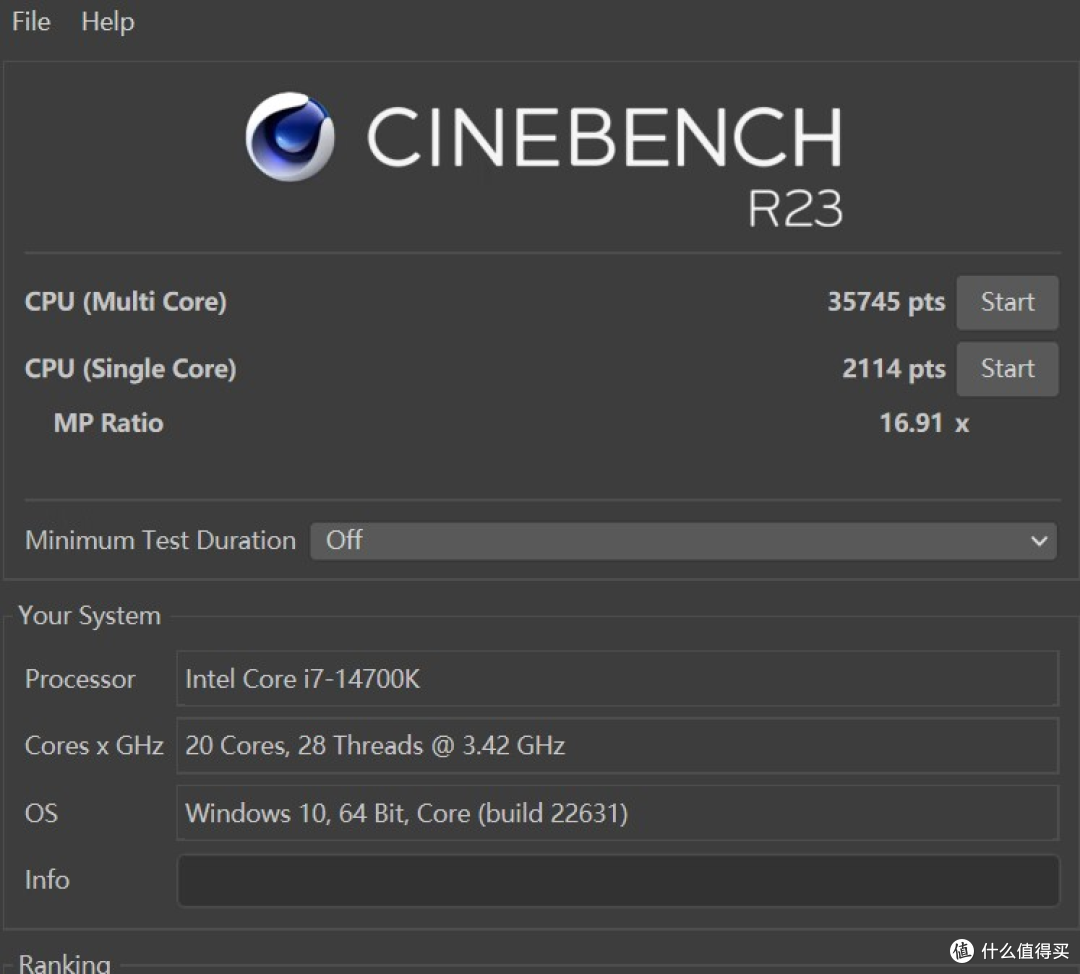The width and height of the screenshot is (1080, 974).
Task: Open the Help menu
Action: tap(107, 21)
